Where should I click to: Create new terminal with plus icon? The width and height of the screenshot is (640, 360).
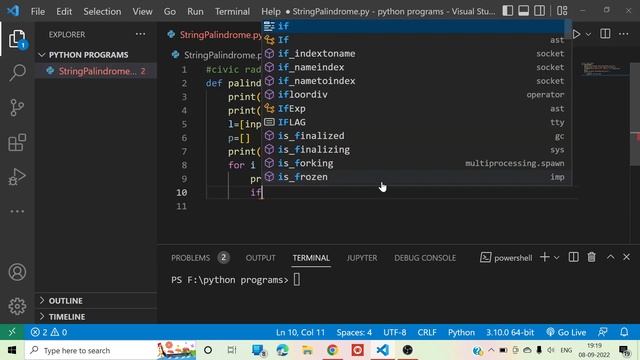tap(544, 257)
